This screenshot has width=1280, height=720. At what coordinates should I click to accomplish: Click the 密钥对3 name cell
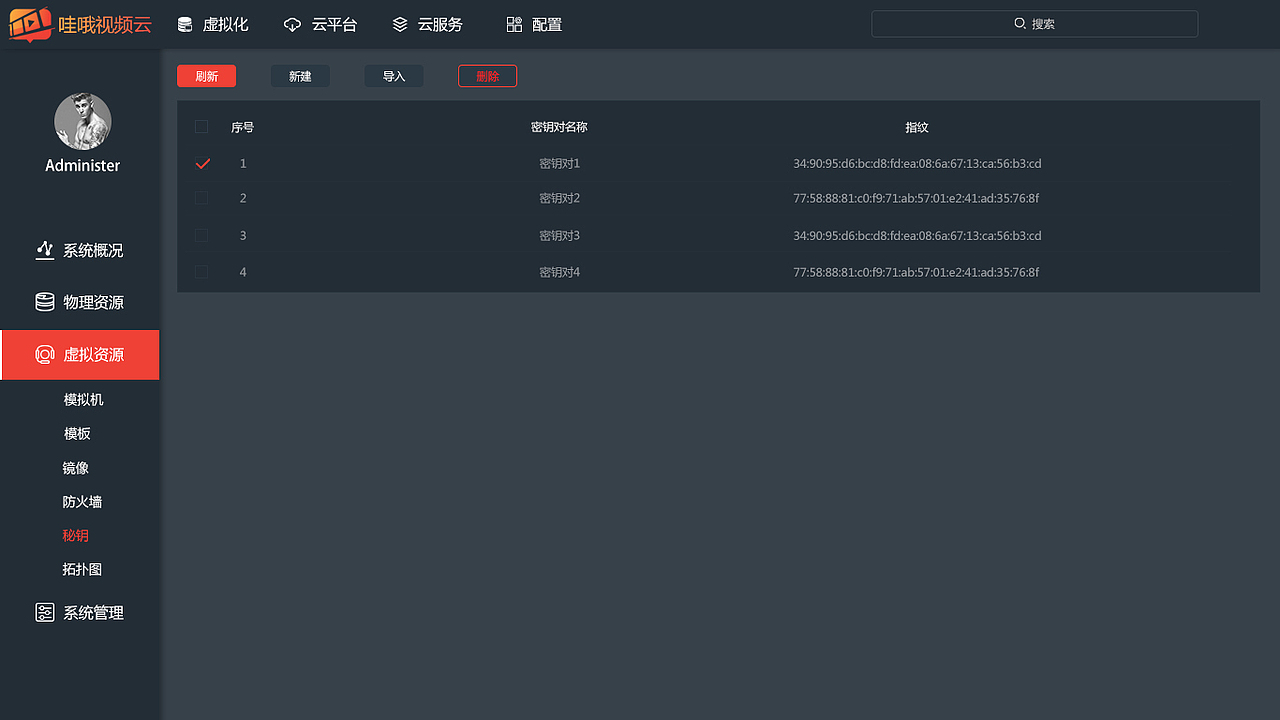coord(559,235)
